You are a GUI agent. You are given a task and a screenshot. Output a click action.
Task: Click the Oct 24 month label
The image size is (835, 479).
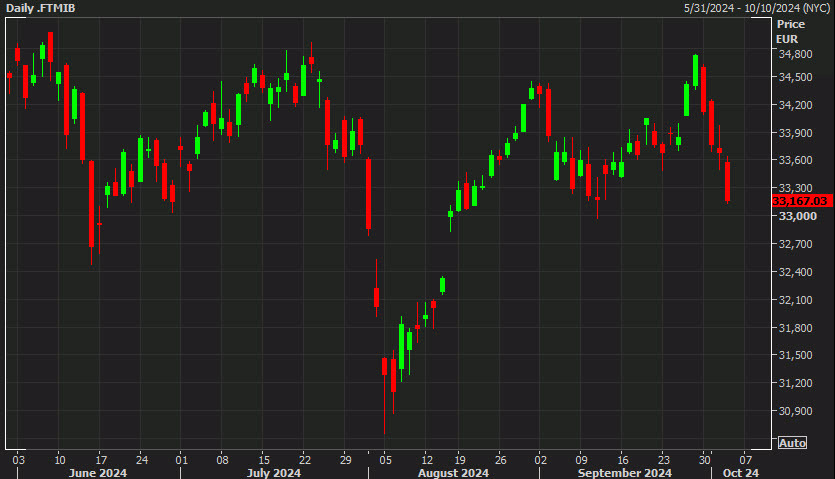(741, 472)
